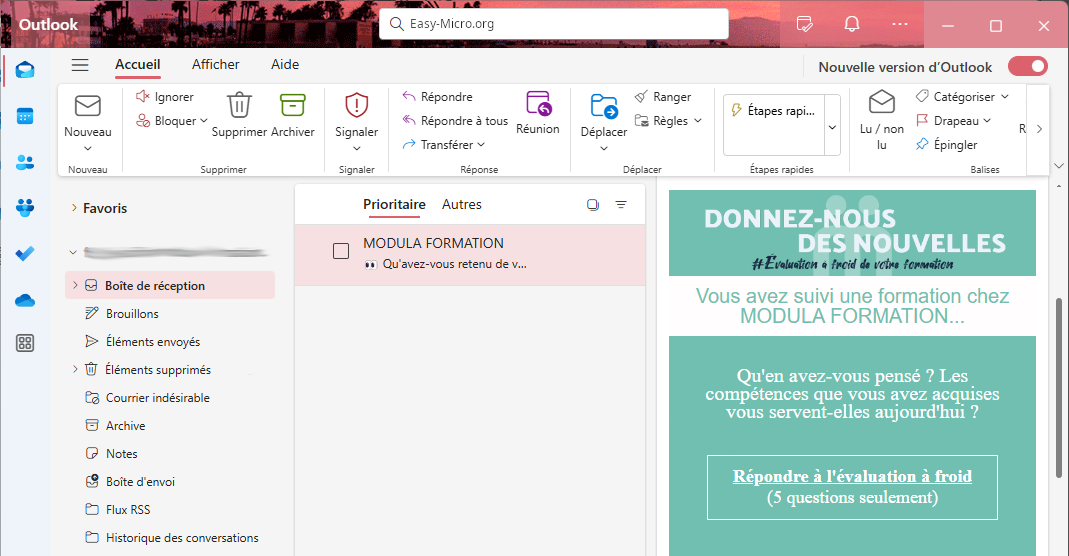The image size is (1069, 556).
Task: Select the Autres inbox tab
Action: [462, 204]
